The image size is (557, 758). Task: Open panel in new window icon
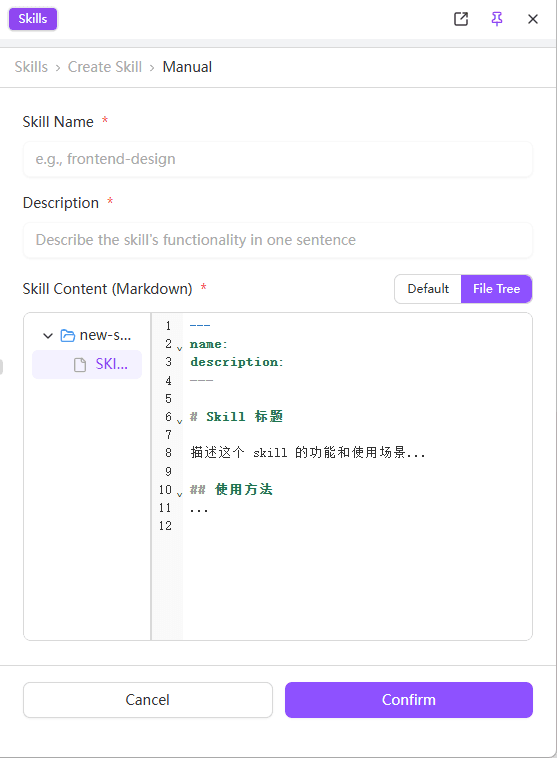tap(461, 19)
